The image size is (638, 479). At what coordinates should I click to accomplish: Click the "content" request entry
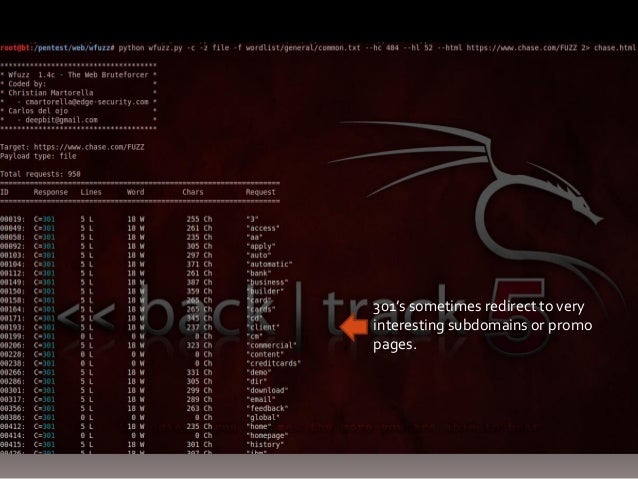[x=265, y=354]
